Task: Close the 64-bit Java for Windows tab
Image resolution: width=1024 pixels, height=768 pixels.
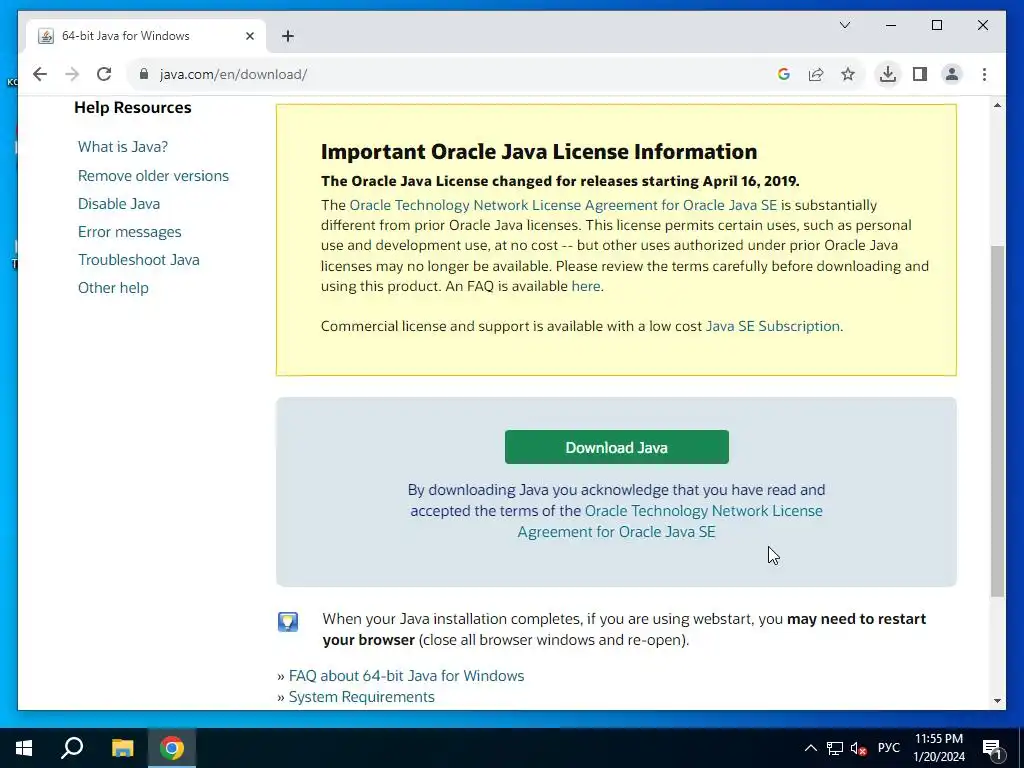Action: pyautogui.click(x=249, y=36)
